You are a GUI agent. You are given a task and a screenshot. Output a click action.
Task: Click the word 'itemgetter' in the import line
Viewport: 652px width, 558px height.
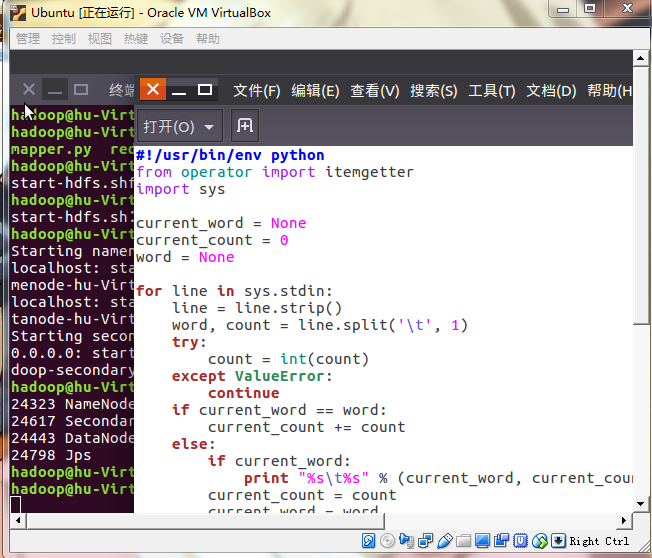[369, 172]
